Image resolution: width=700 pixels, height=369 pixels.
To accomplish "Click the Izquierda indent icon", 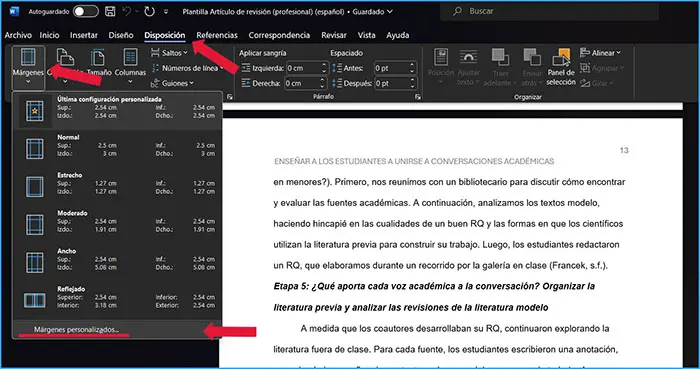I will point(246,68).
